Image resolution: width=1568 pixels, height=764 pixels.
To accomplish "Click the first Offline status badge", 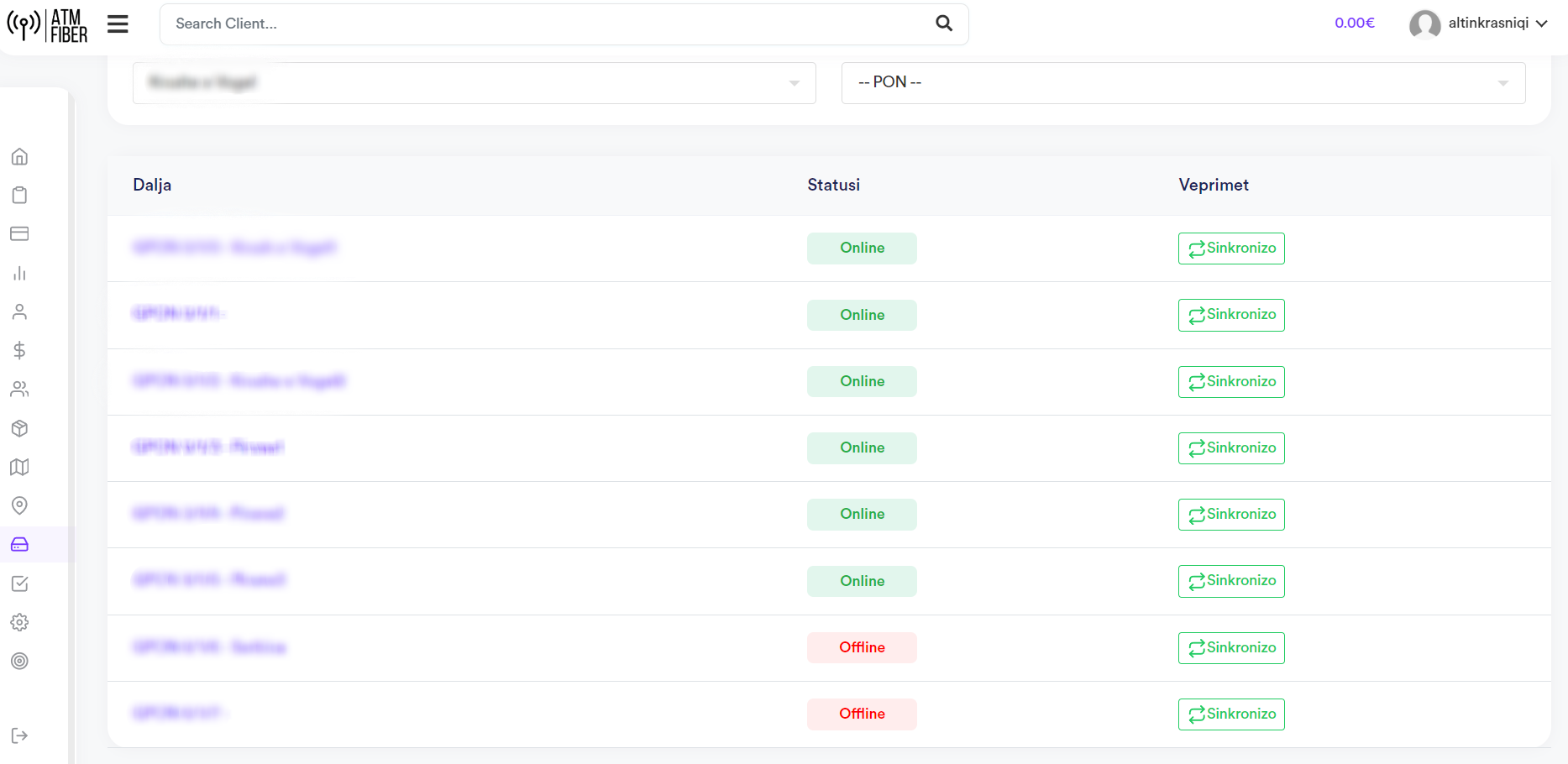I will (x=862, y=647).
